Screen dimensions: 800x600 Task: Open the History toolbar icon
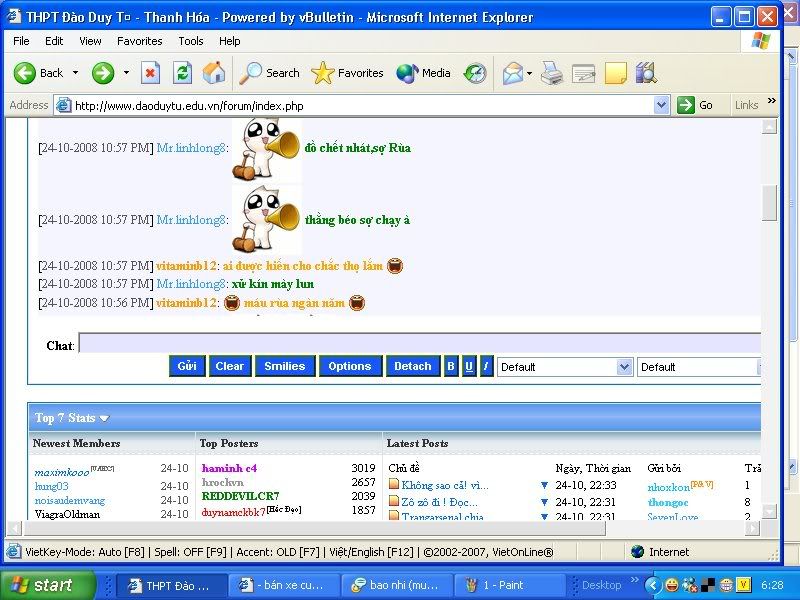(475, 73)
